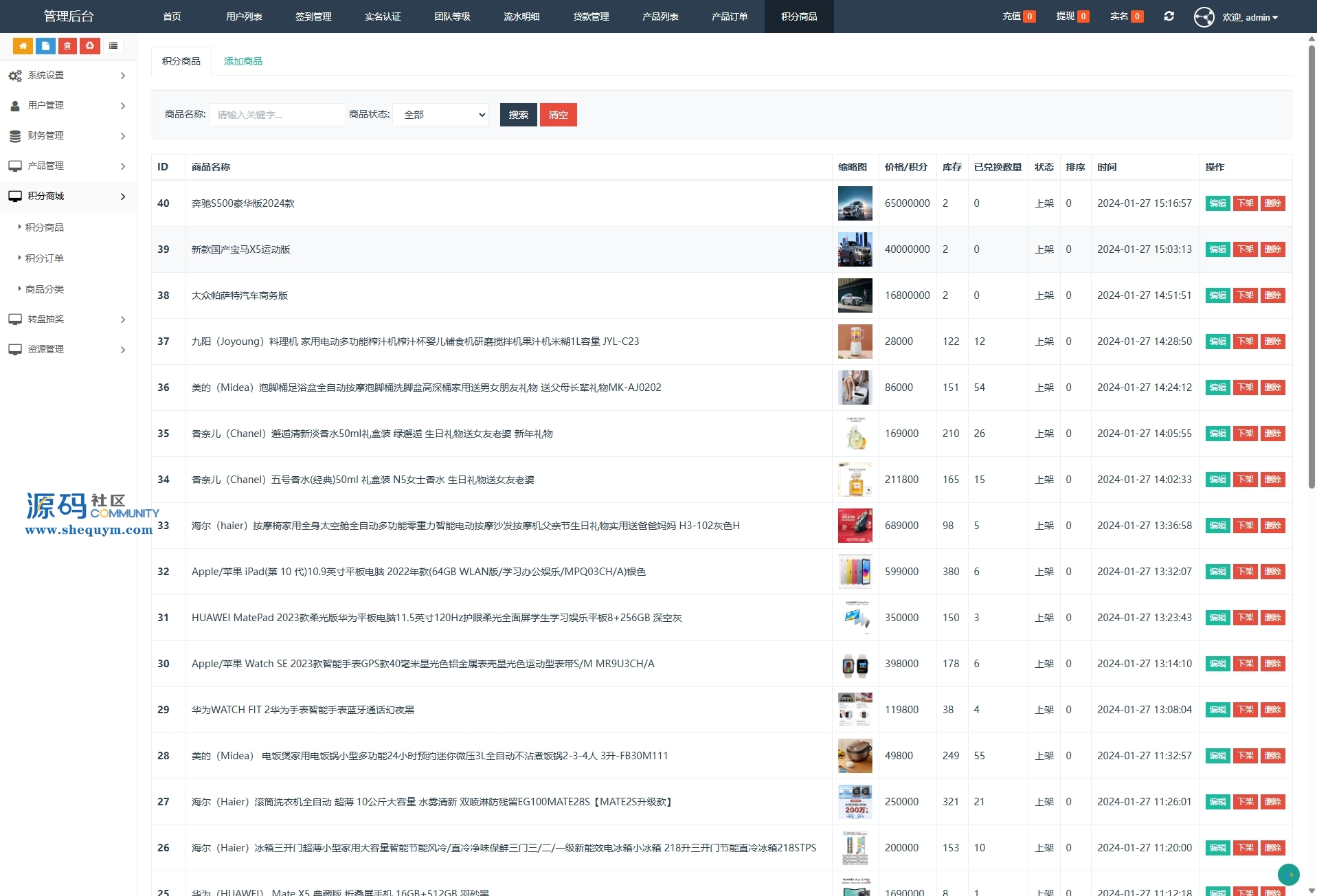Expand 系统设置 in the sidebar
The width and height of the screenshot is (1317, 896).
[x=67, y=76]
